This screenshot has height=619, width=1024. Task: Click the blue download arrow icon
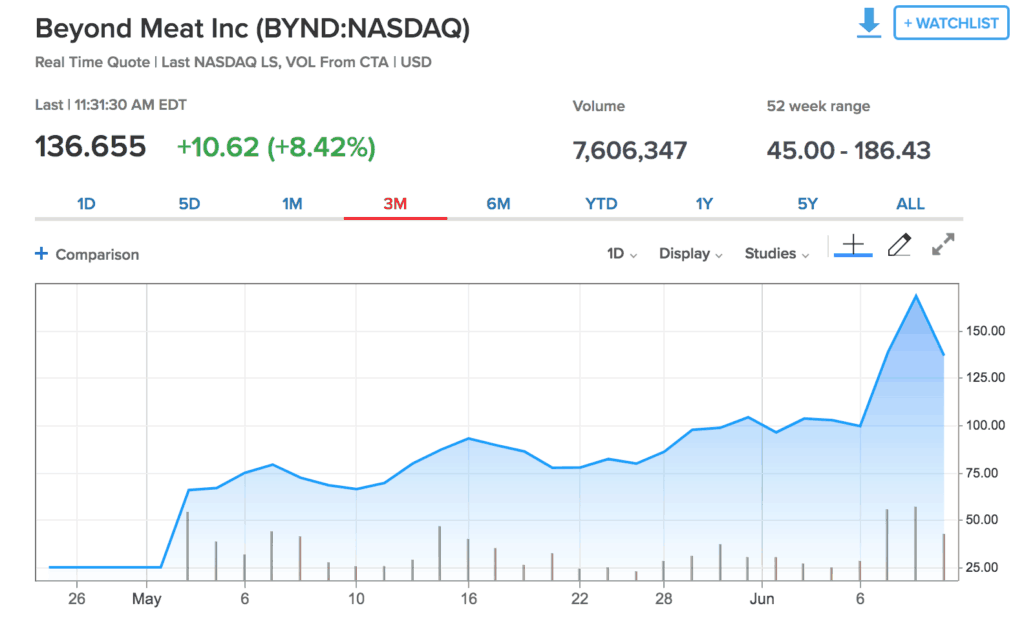868,23
